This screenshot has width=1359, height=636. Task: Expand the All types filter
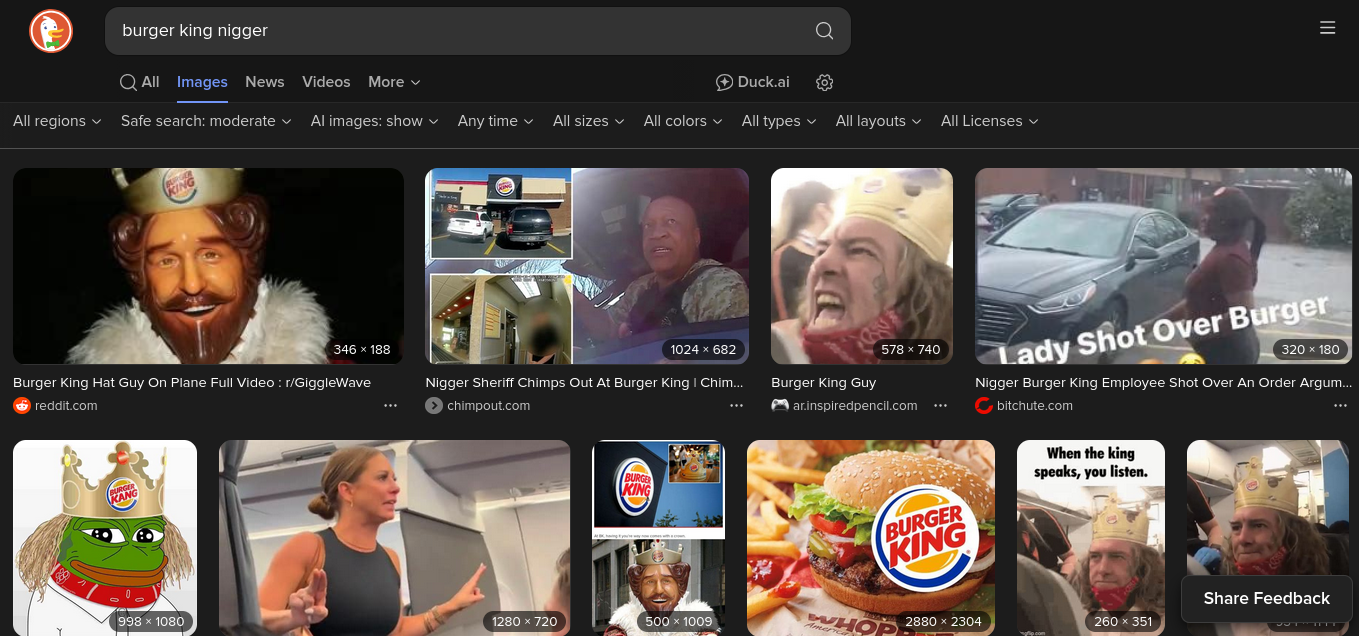click(780, 121)
